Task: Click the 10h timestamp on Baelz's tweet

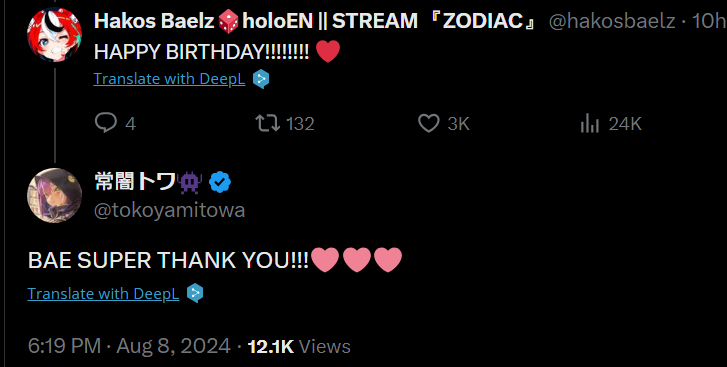Action: tap(709, 21)
